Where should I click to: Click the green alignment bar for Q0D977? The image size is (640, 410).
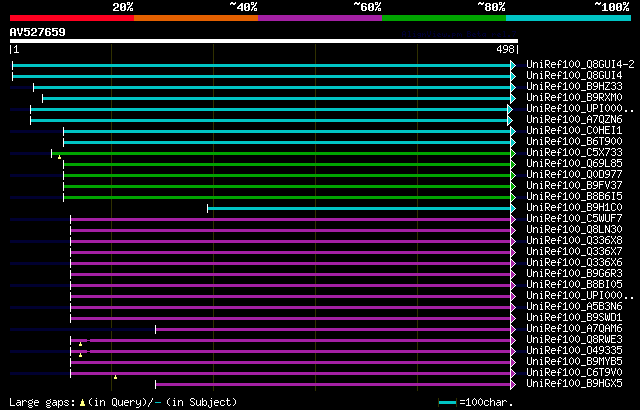[287, 175]
